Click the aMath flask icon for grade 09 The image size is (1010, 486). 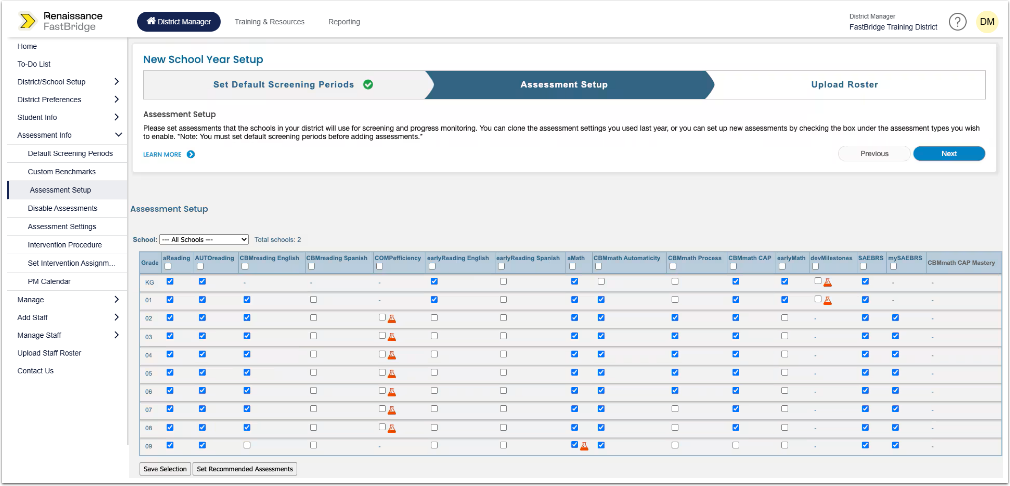tap(584, 445)
